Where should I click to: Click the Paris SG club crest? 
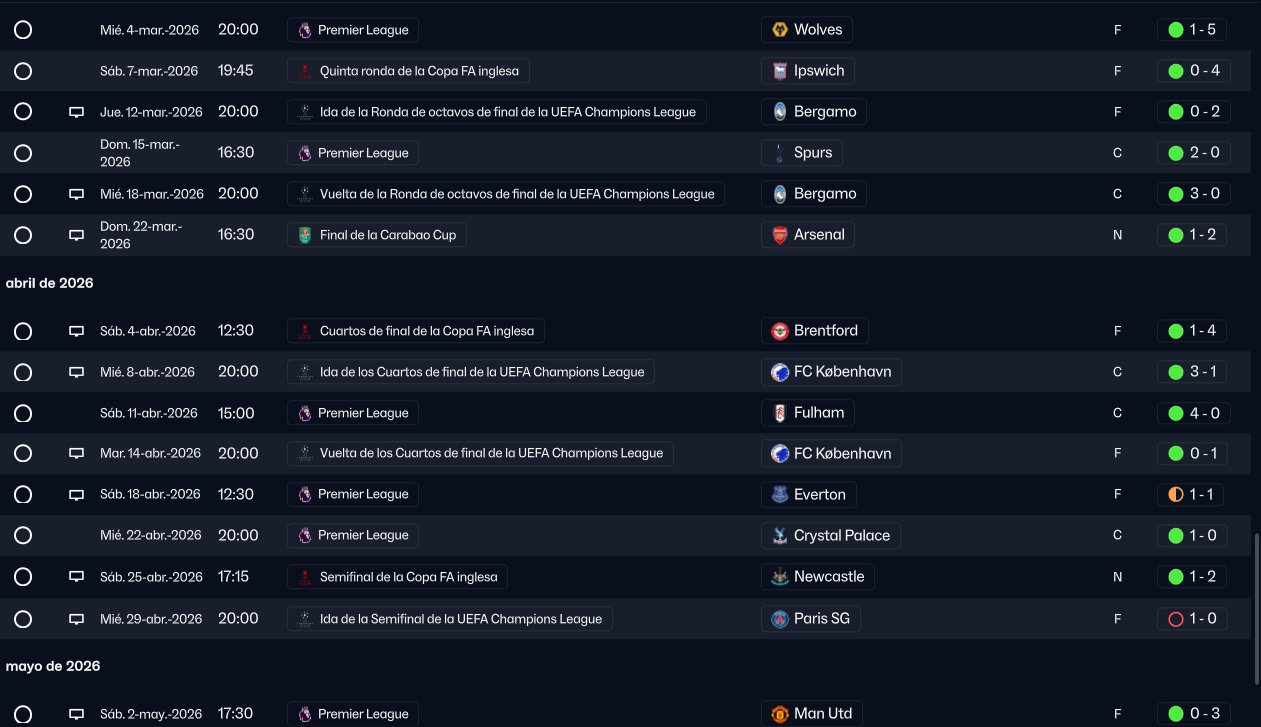(779, 619)
